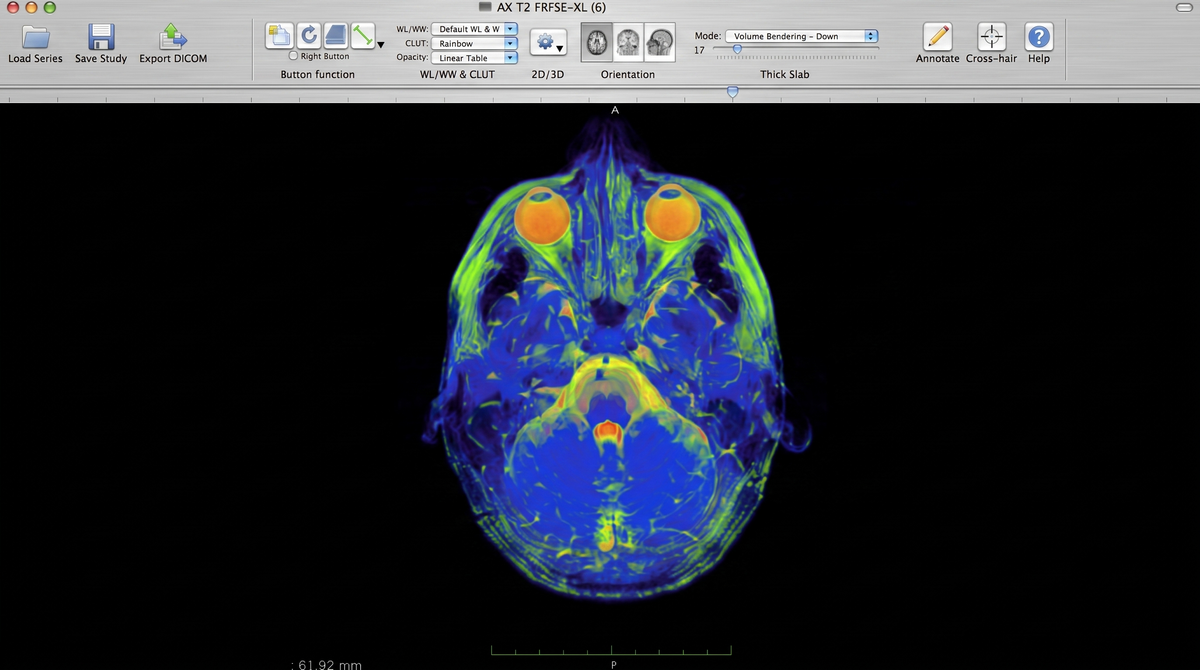
Task: Enable the Right Button radio option
Action: (294, 56)
